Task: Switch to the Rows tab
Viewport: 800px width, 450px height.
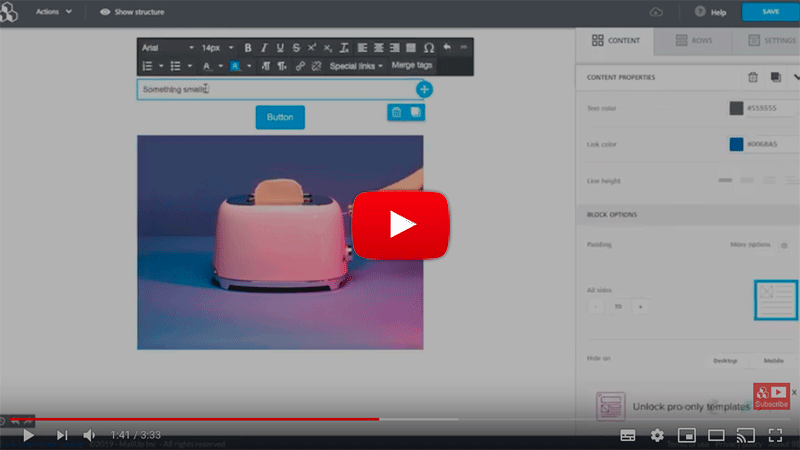Action: [x=693, y=40]
